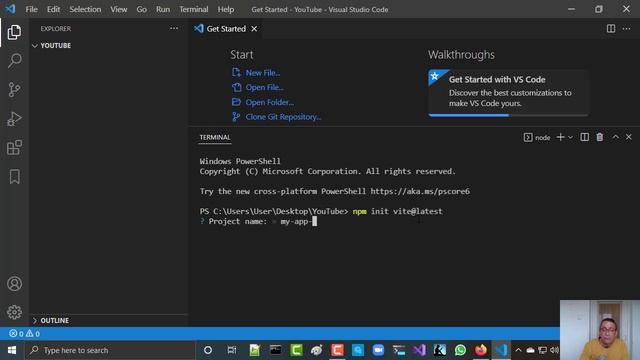Open Explorer views and more actions ellipsis
The height and width of the screenshot is (360, 640).
click(174, 29)
